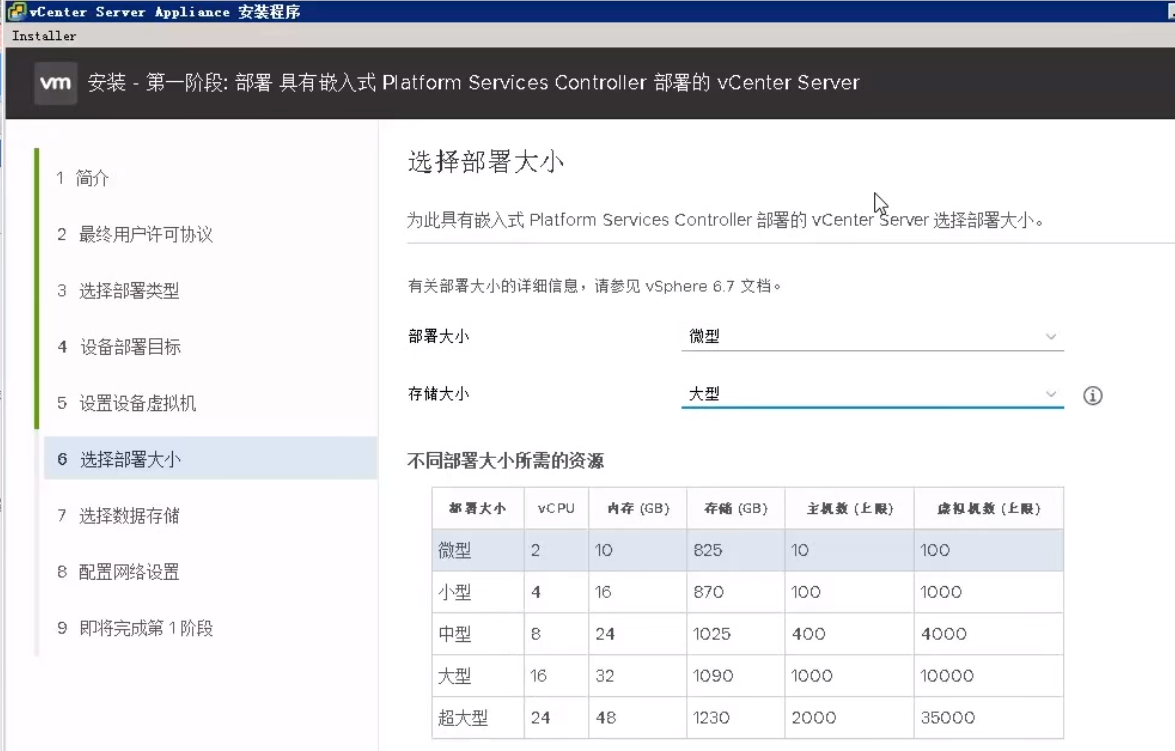The height and width of the screenshot is (751, 1175).
Task: Click storage value 1025 in 中型 row
Action: [711, 634]
